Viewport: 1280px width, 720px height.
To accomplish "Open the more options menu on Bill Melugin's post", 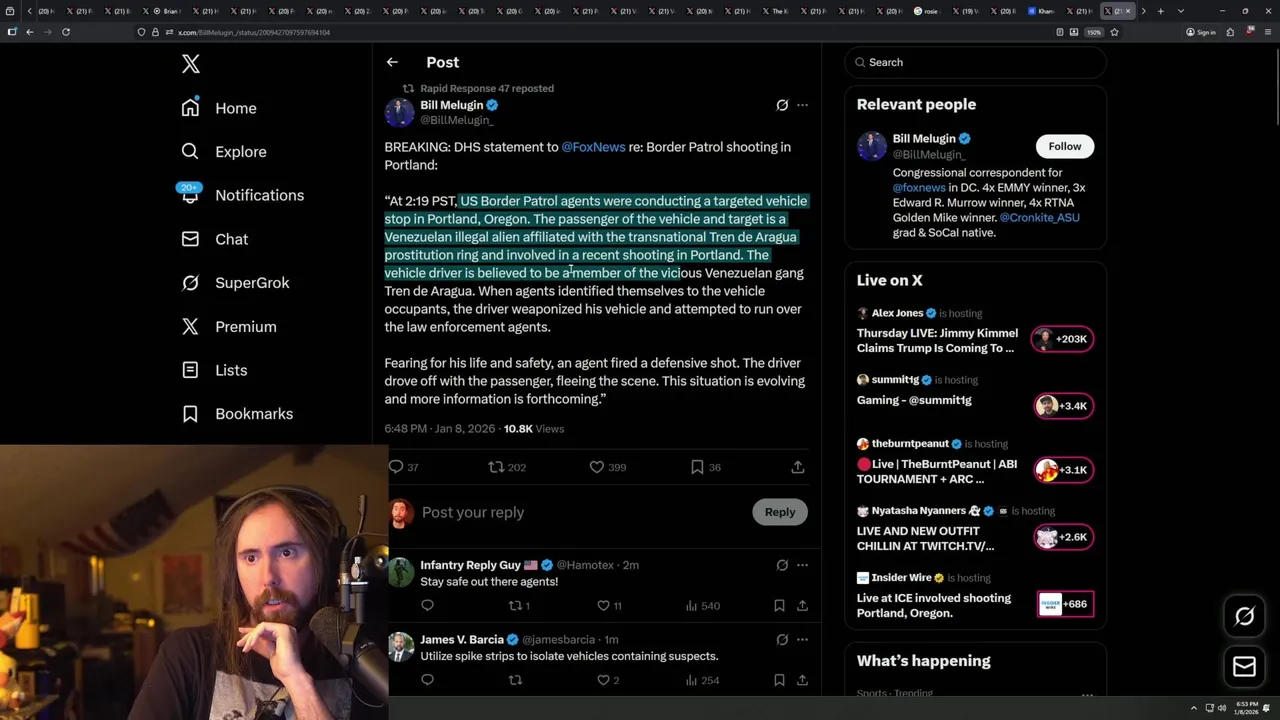I will point(802,105).
